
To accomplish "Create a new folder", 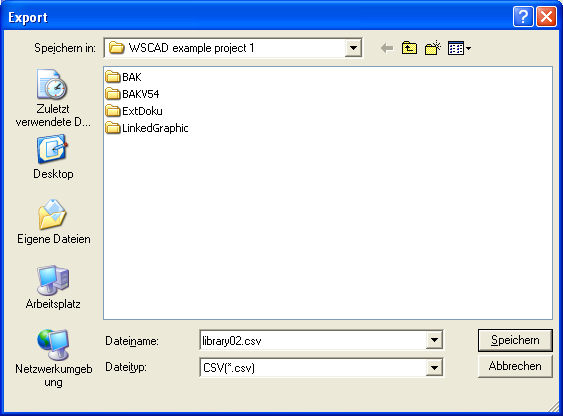I will click(432, 48).
